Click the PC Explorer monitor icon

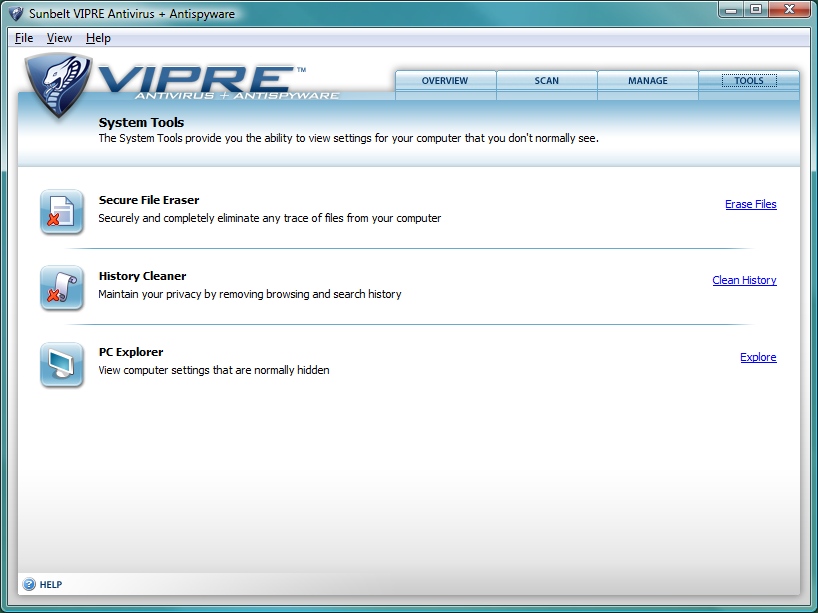(61, 364)
